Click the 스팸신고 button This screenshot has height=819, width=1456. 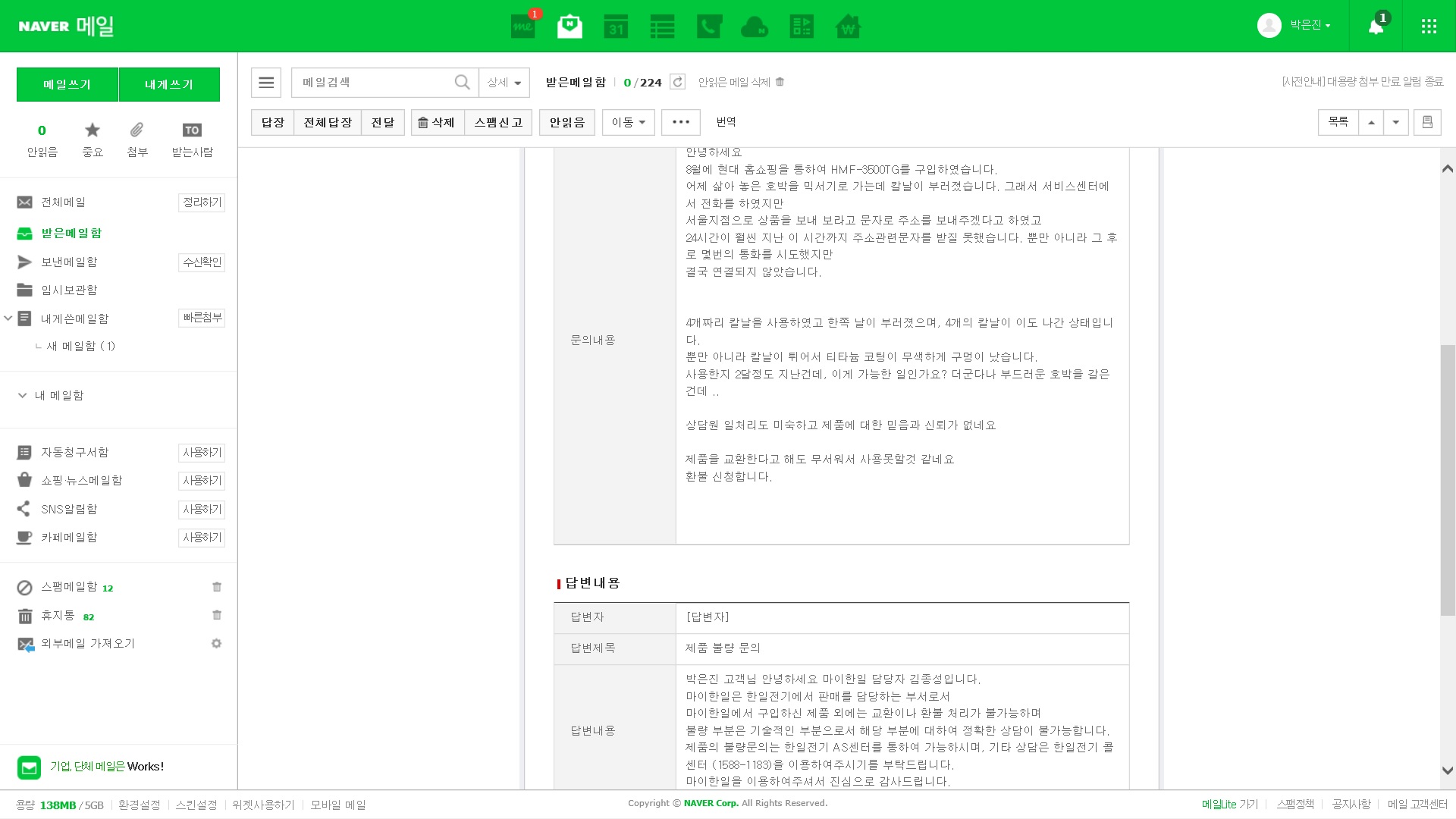tap(498, 122)
